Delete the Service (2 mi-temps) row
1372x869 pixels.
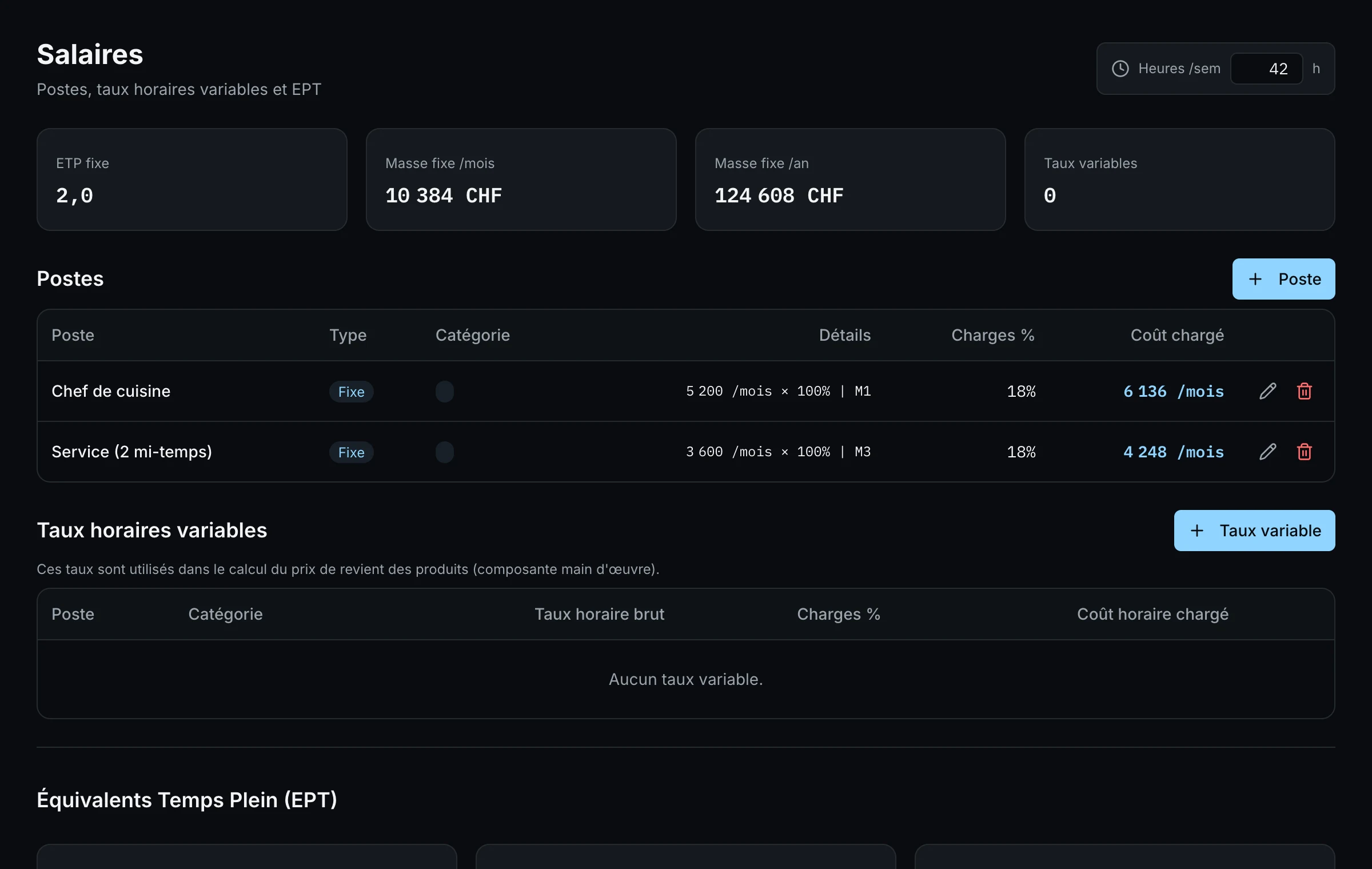1304,452
